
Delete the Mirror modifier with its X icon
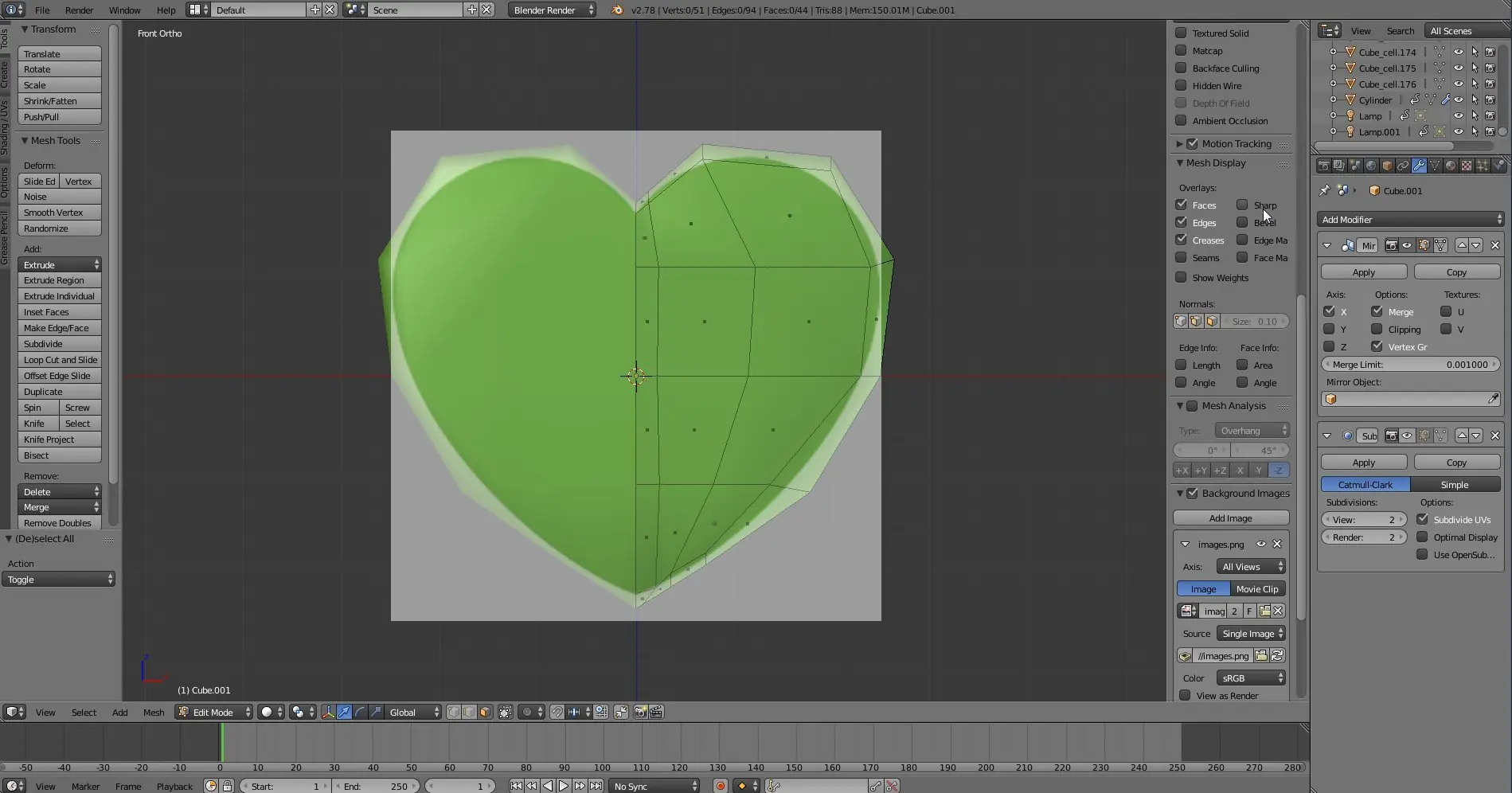point(1495,245)
